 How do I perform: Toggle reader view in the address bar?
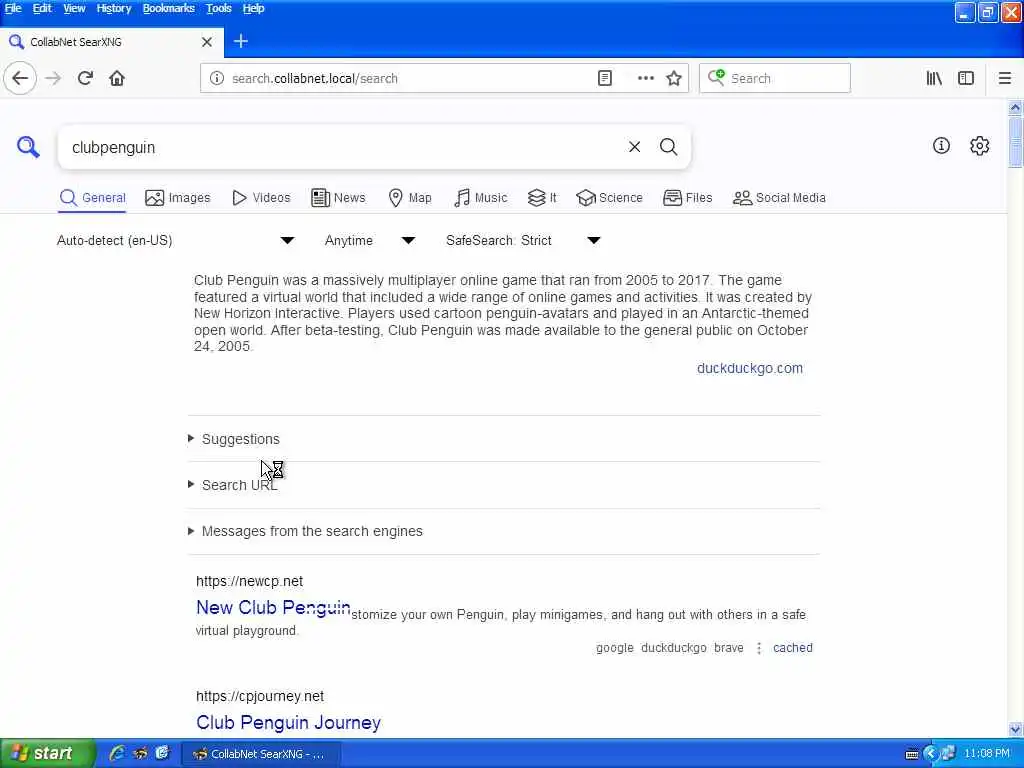coord(605,78)
